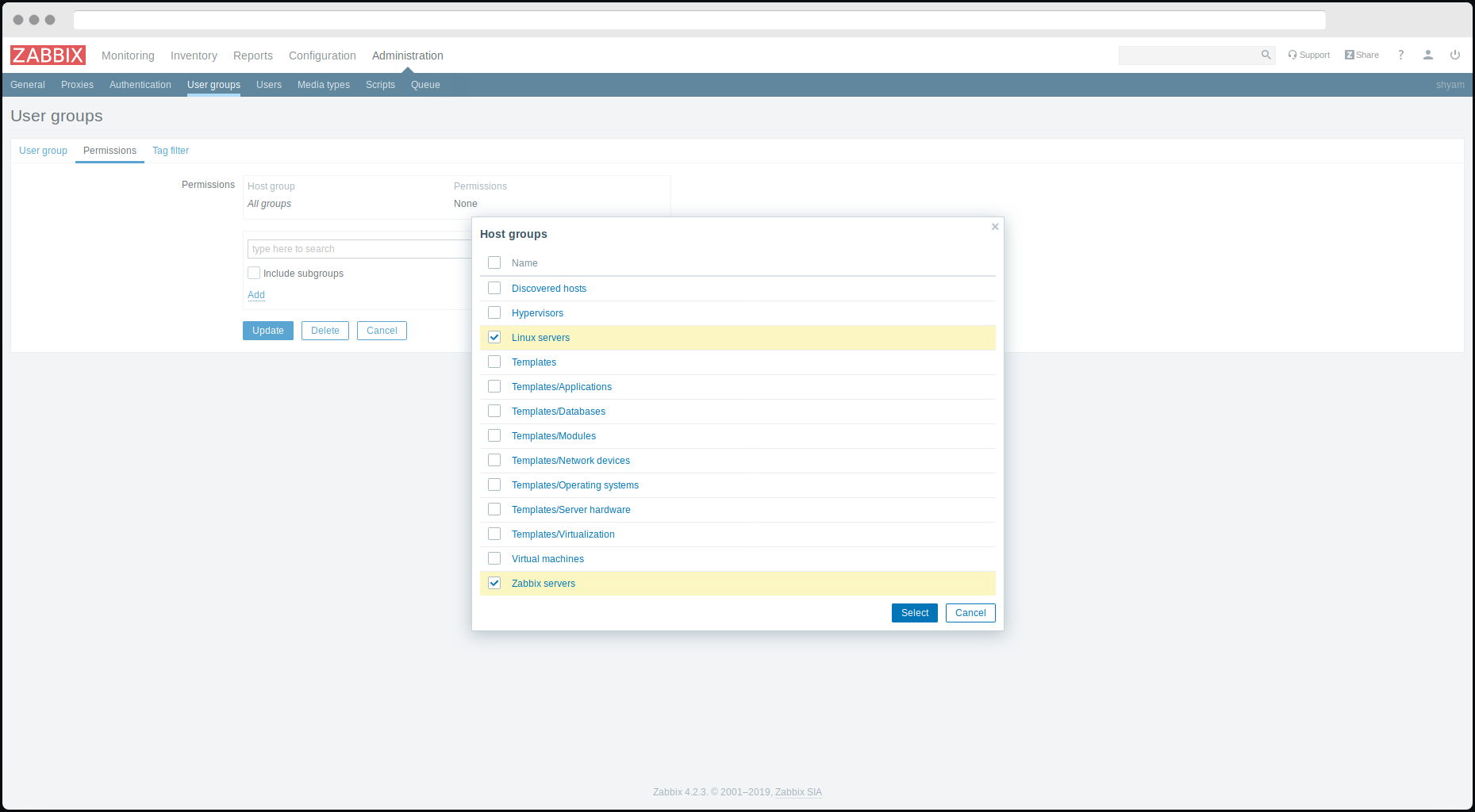Image resolution: width=1475 pixels, height=812 pixels.
Task: Switch to the Tag filter tab
Action: point(171,151)
